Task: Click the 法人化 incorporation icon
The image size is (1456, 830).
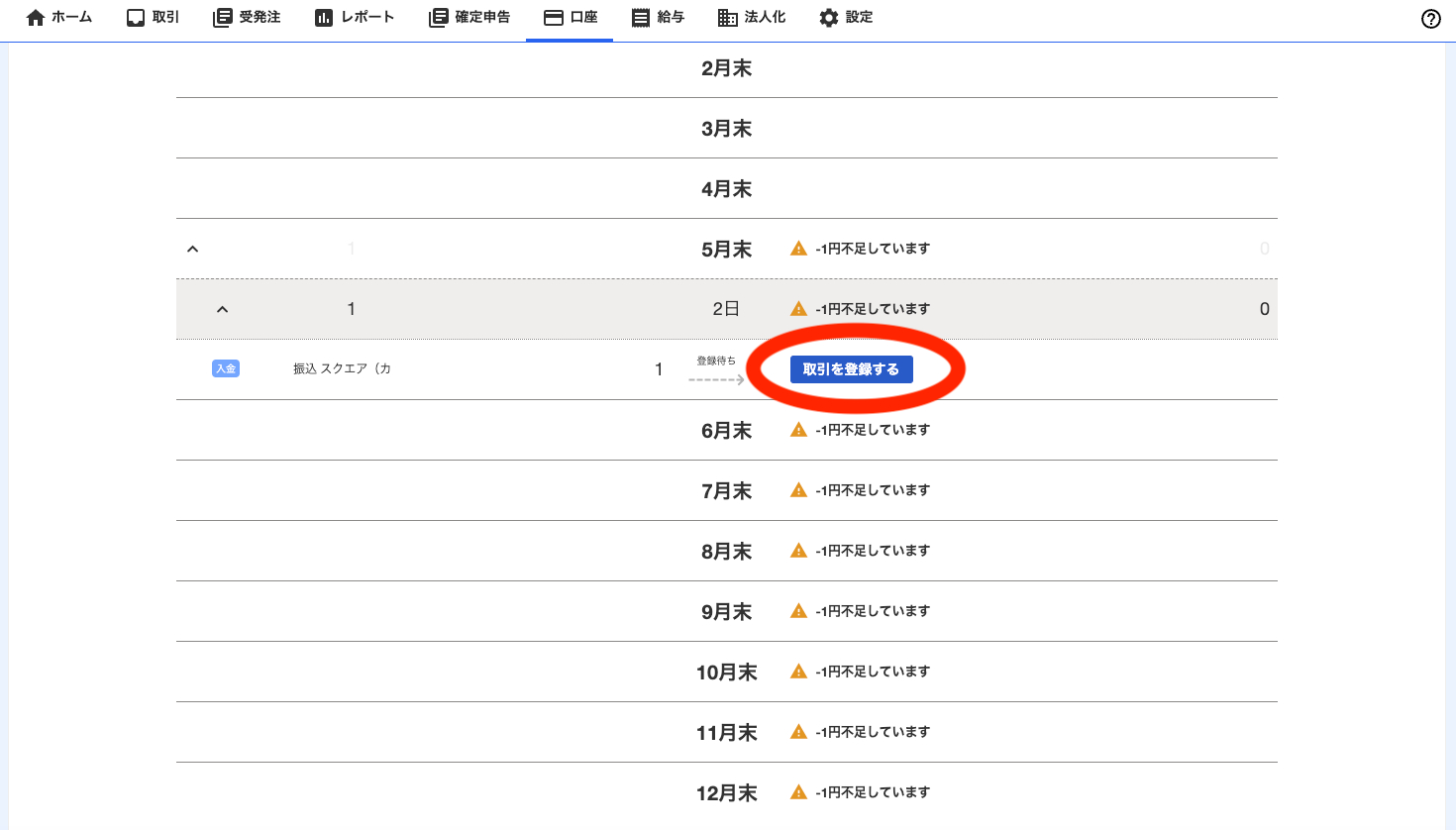Action: (727, 16)
